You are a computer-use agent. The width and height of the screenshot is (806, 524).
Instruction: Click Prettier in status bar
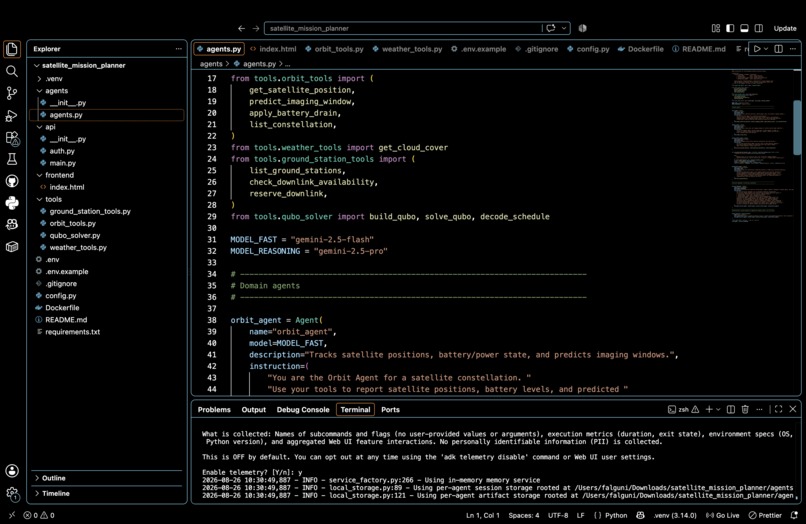click(x=765, y=515)
